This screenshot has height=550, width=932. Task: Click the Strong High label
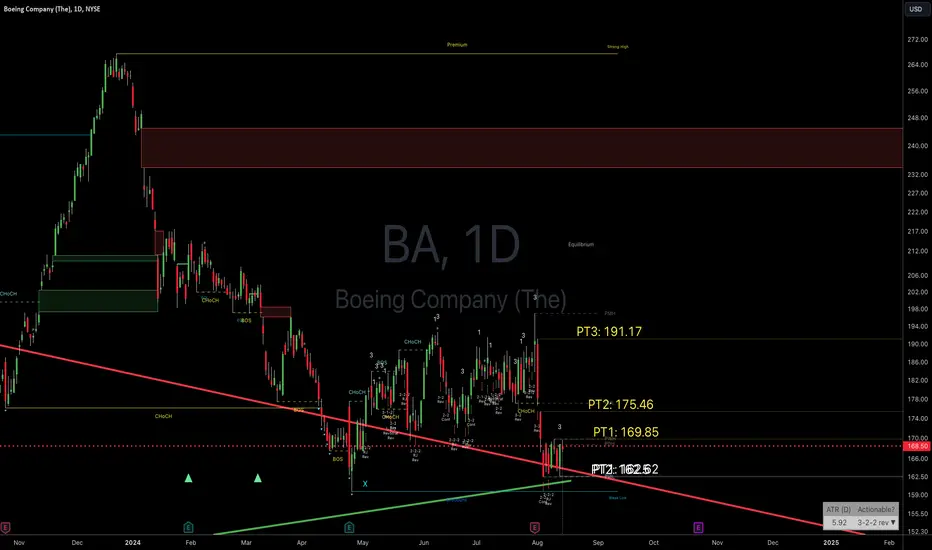[x=618, y=46]
